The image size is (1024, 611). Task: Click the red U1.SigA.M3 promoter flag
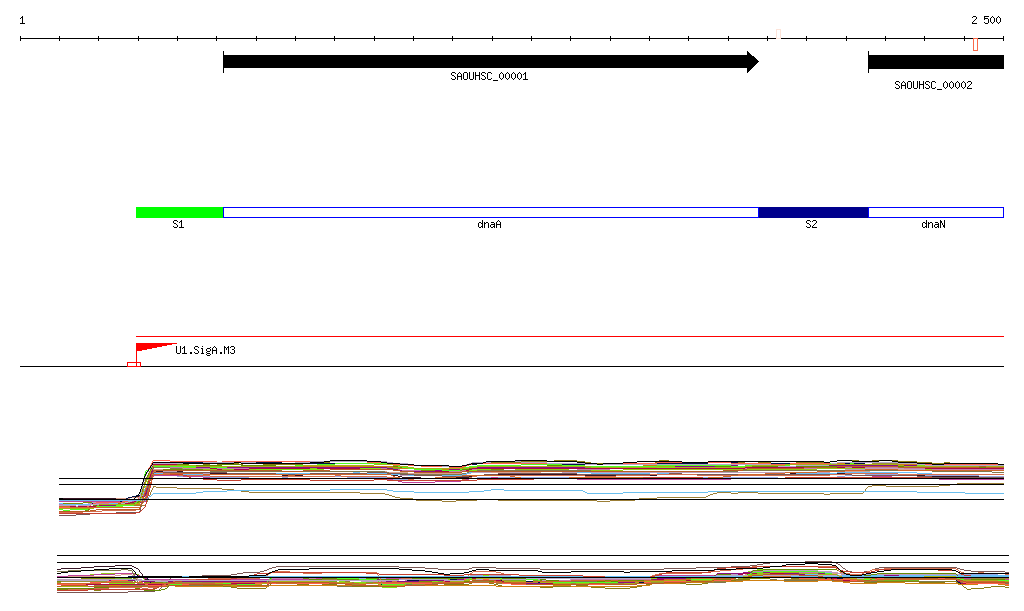(148, 348)
